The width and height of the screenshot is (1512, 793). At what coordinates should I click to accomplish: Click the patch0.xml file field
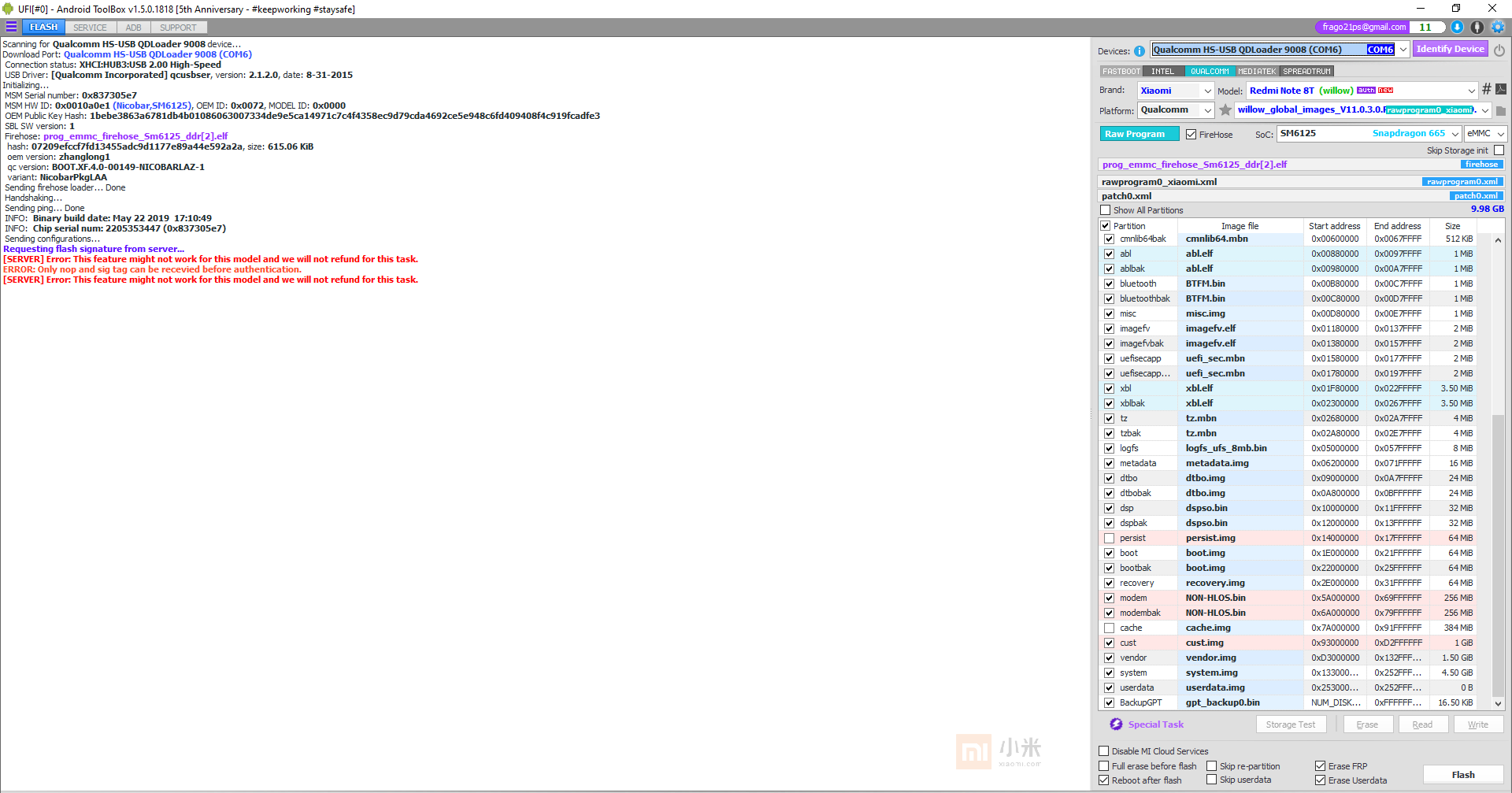pos(1303,196)
